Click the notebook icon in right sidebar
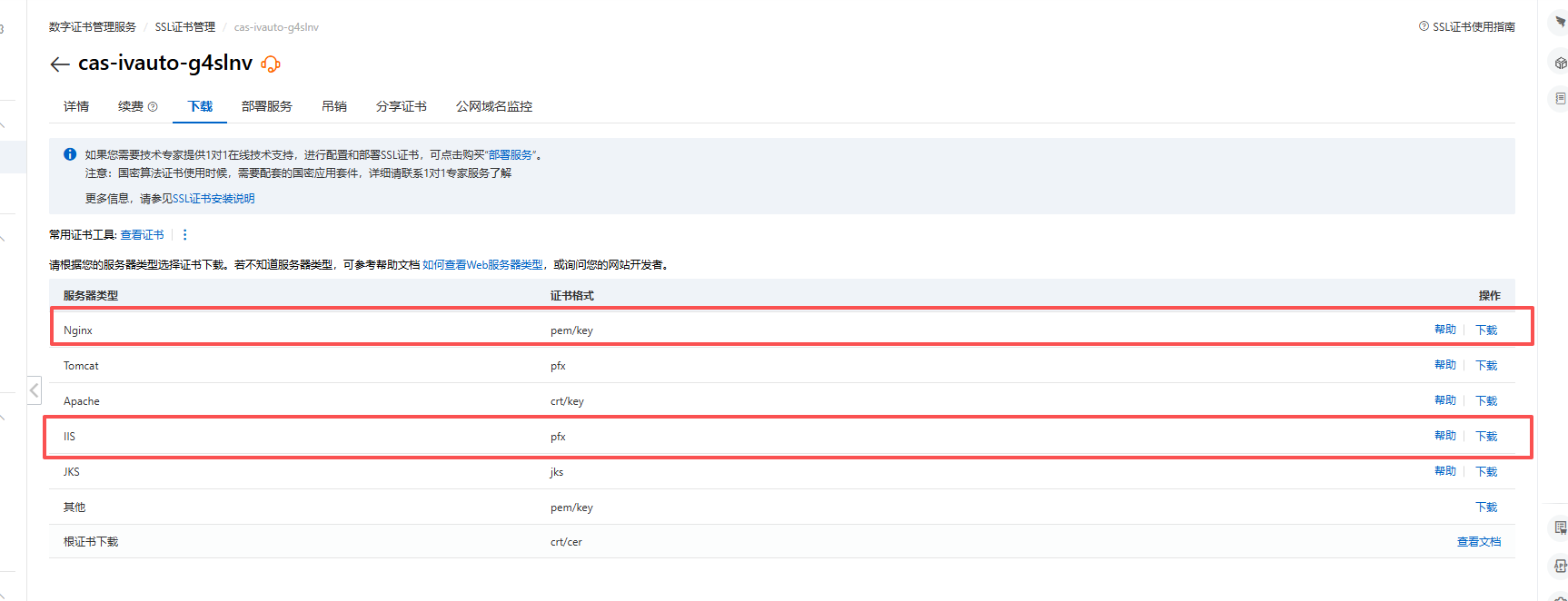The width and height of the screenshot is (1568, 601). coord(1560,98)
